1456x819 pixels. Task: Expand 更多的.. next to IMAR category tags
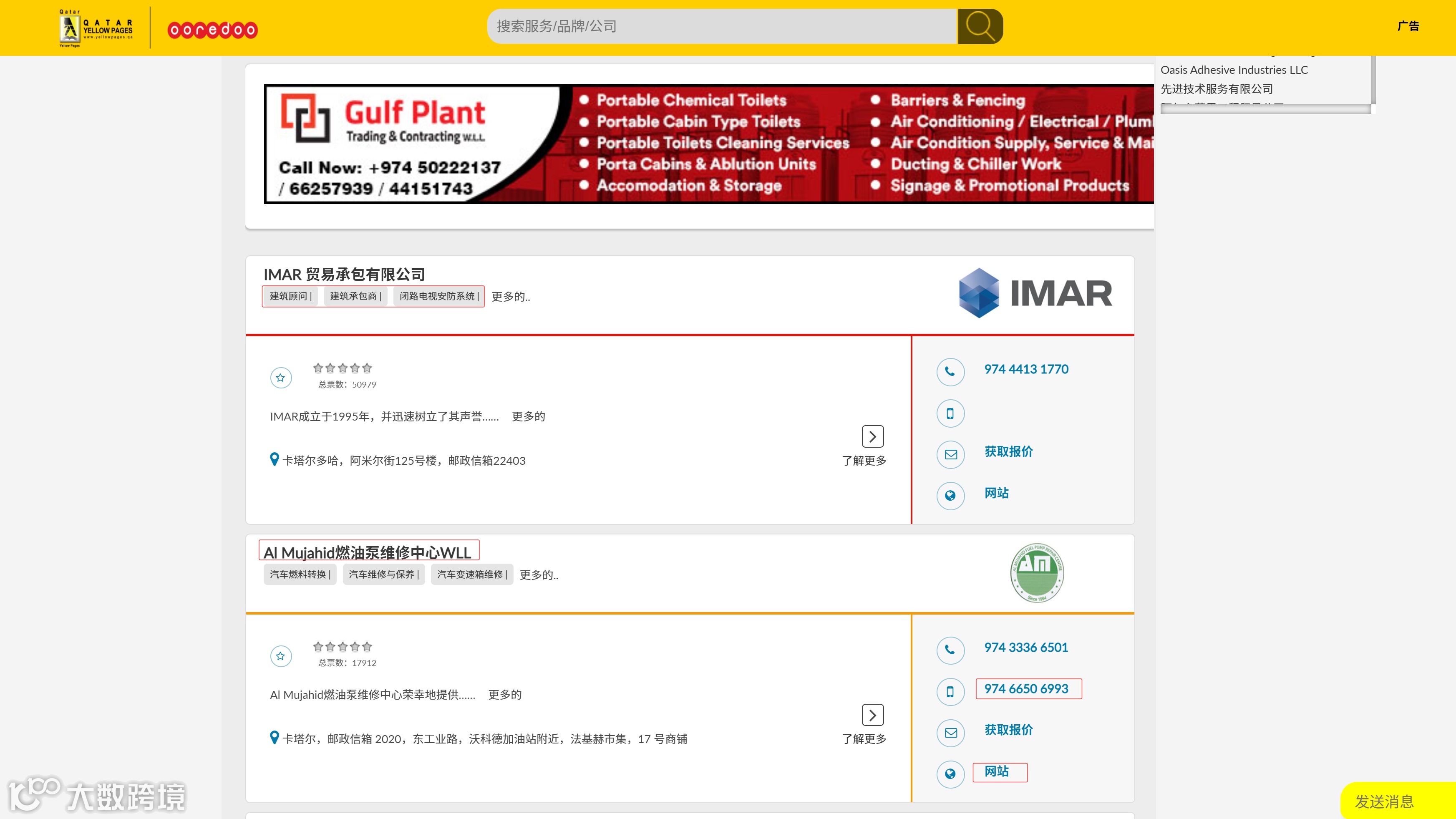point(510,297)
